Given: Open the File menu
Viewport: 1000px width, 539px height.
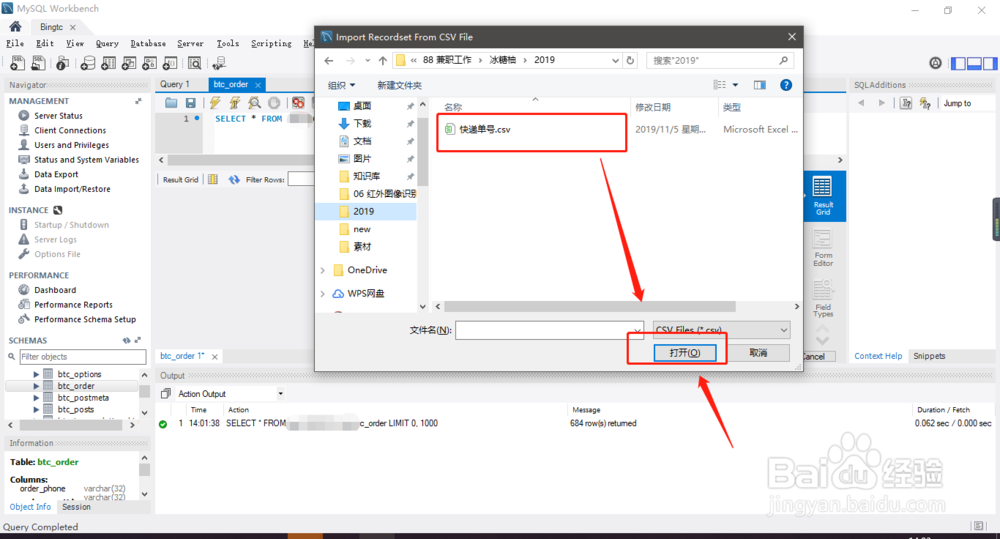Looking at the screenshot, I should [x=15, y=43].
